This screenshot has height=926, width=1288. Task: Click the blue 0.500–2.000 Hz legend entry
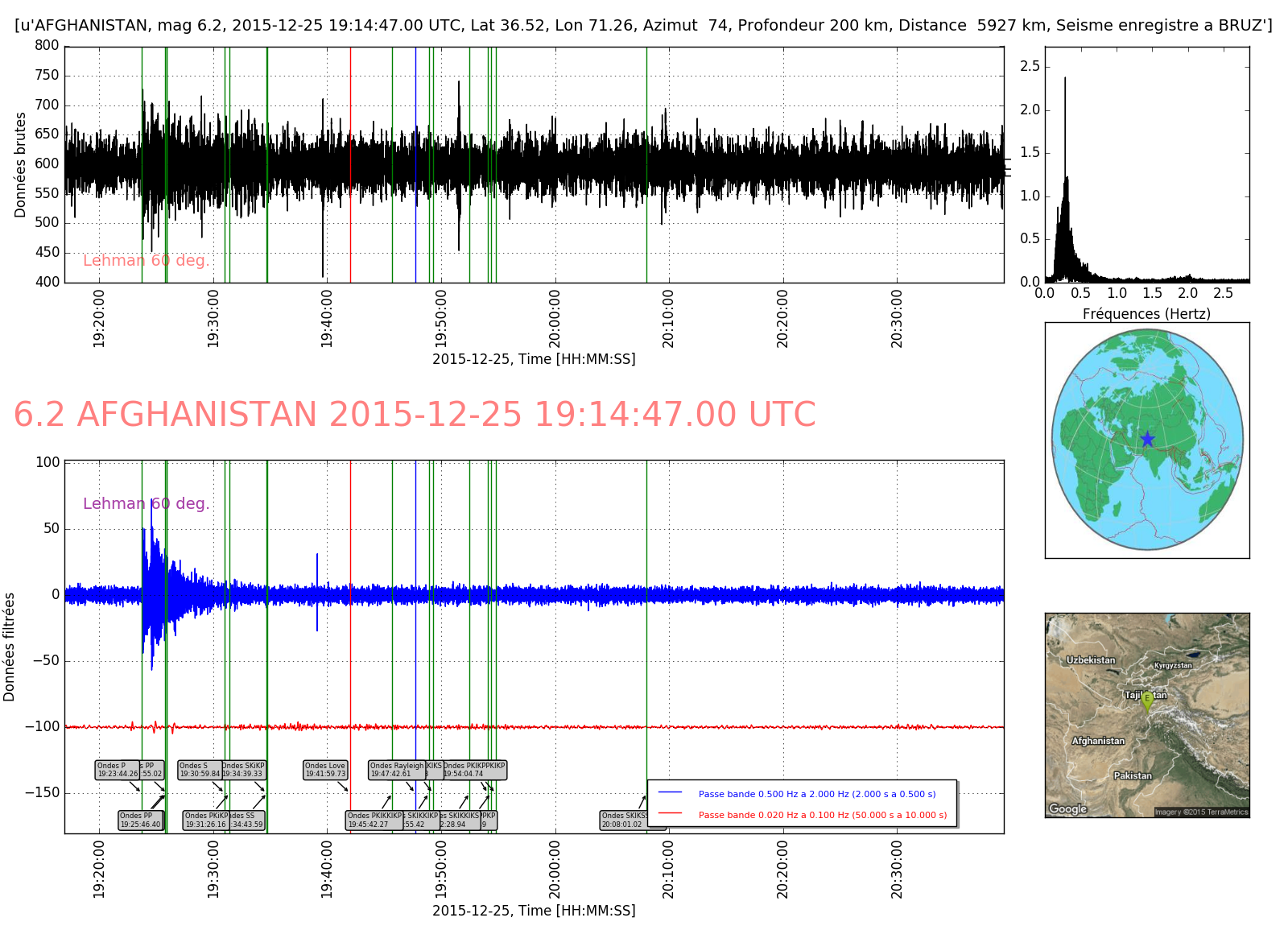(x=816, y=794)
